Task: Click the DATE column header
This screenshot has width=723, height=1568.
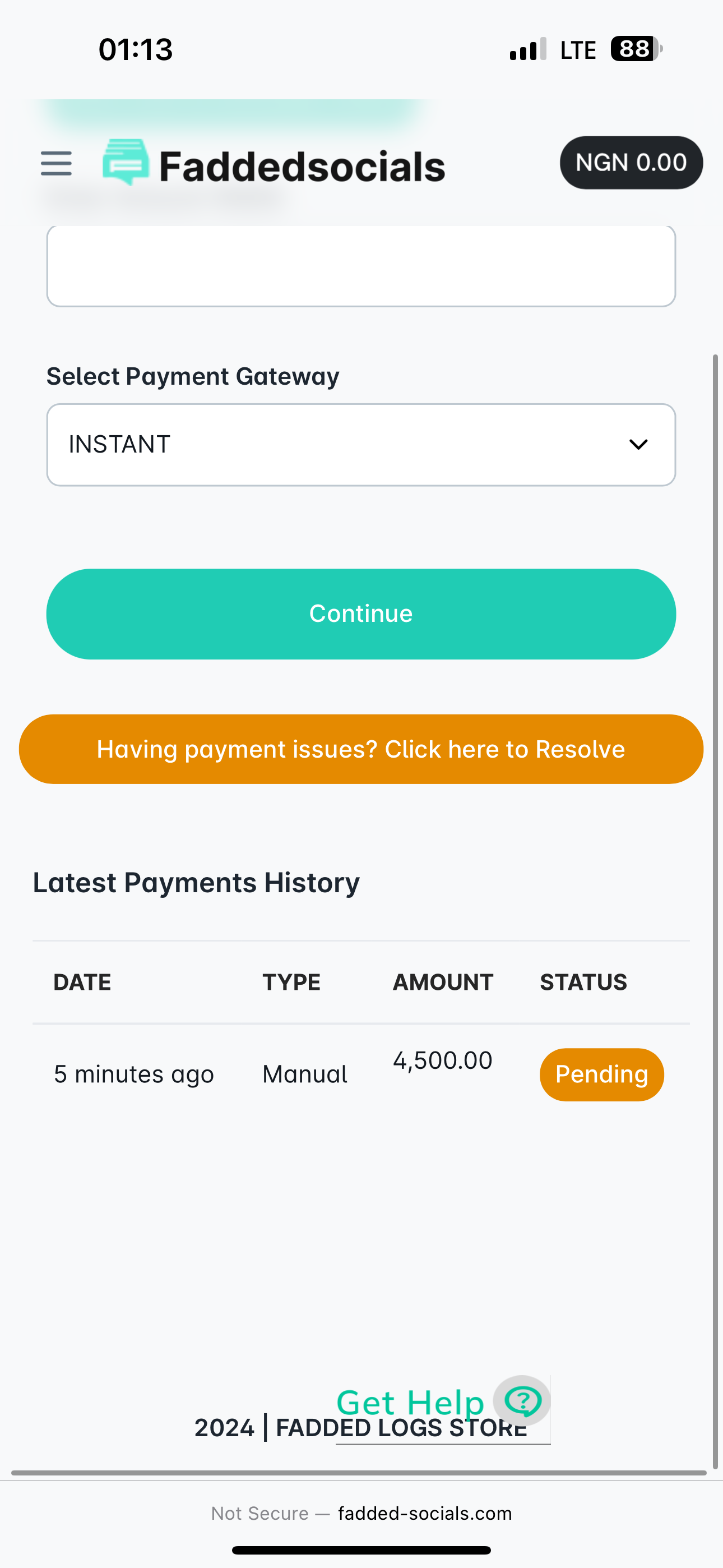Action: coord(82,983)
